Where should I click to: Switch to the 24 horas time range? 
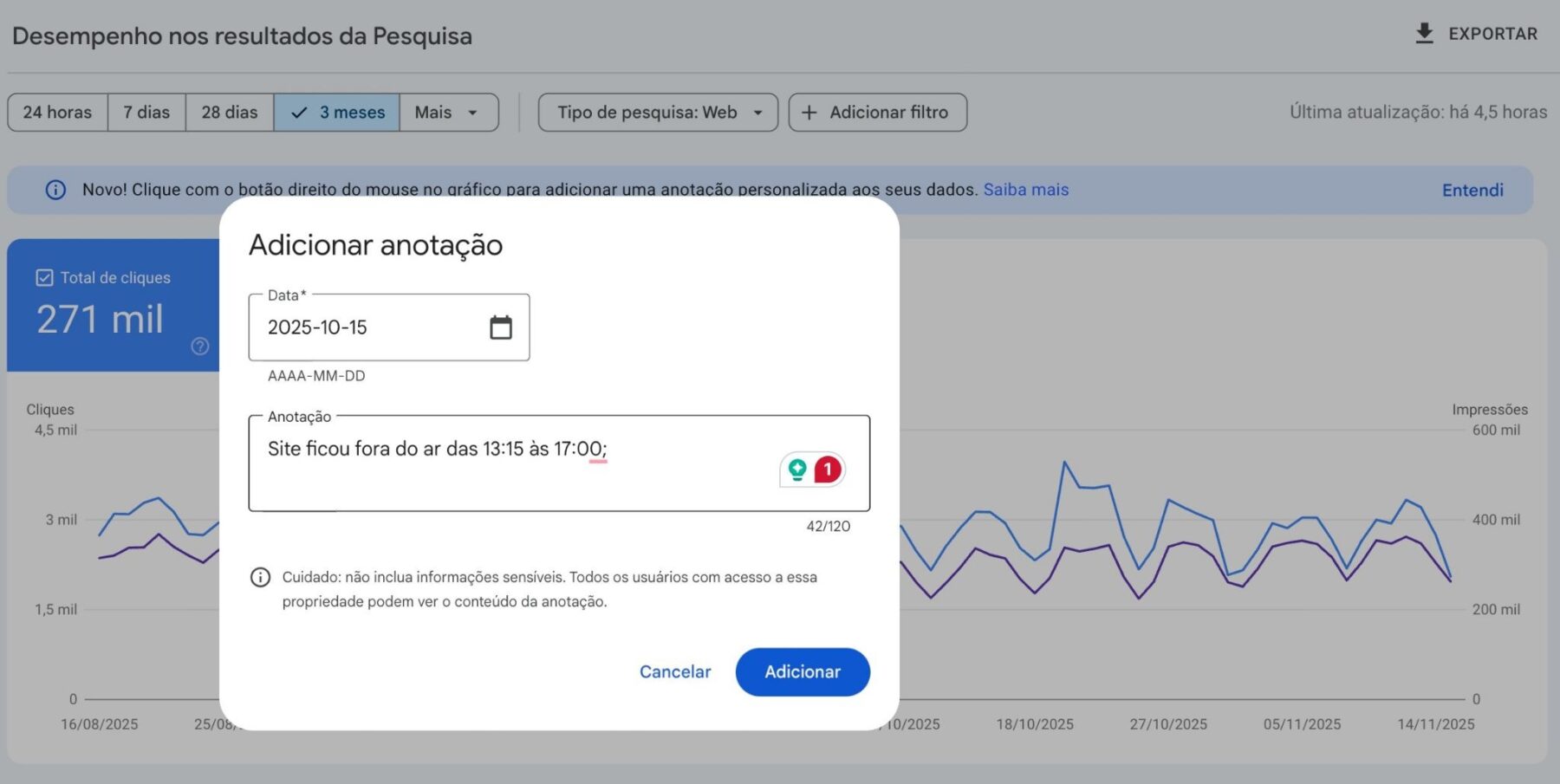[x=57, y=112]
